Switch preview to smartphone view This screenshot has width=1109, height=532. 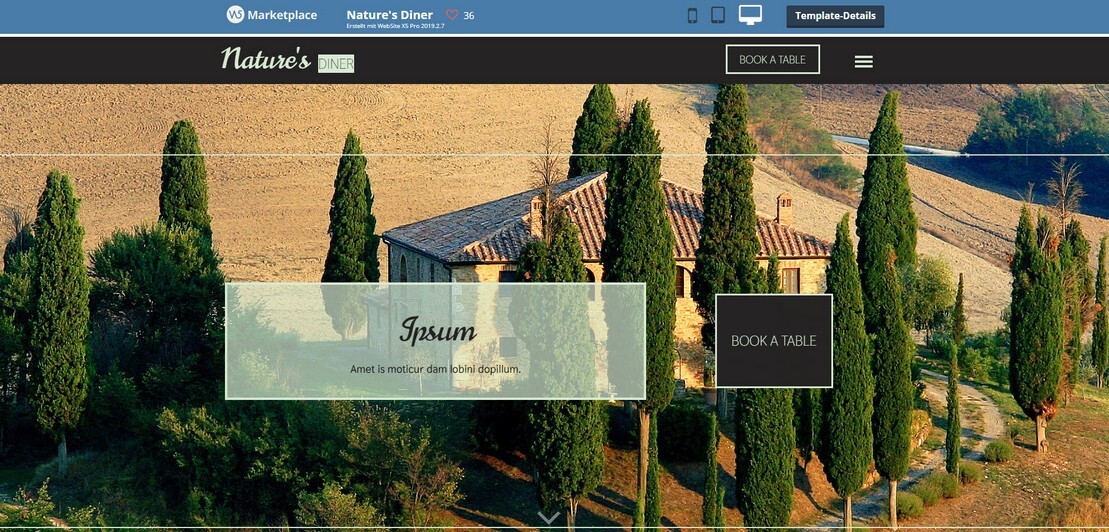692,15
